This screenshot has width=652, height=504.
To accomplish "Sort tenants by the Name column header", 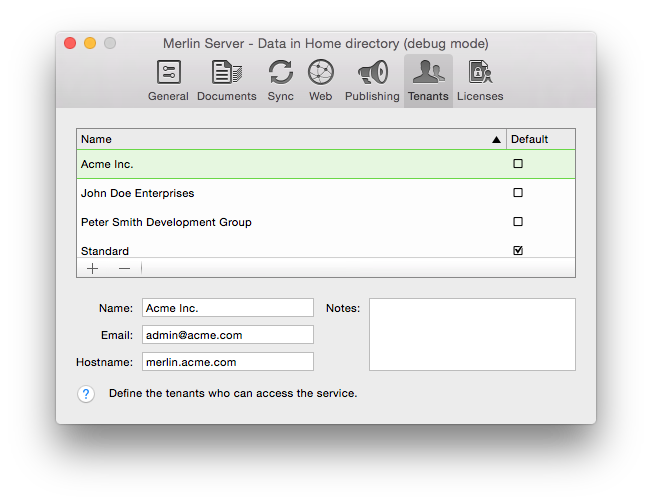I will click(x=280, y=139).
